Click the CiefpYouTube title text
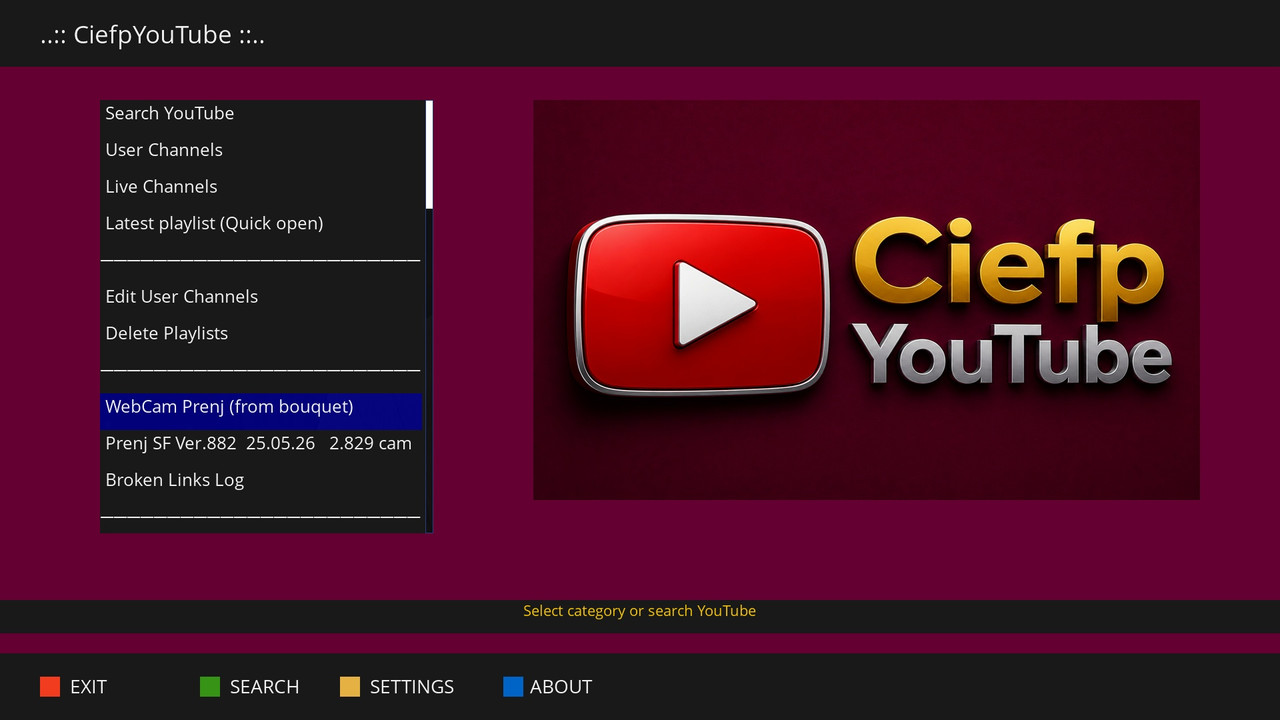Screen dimensions: 1280x720 coord(152,35)
